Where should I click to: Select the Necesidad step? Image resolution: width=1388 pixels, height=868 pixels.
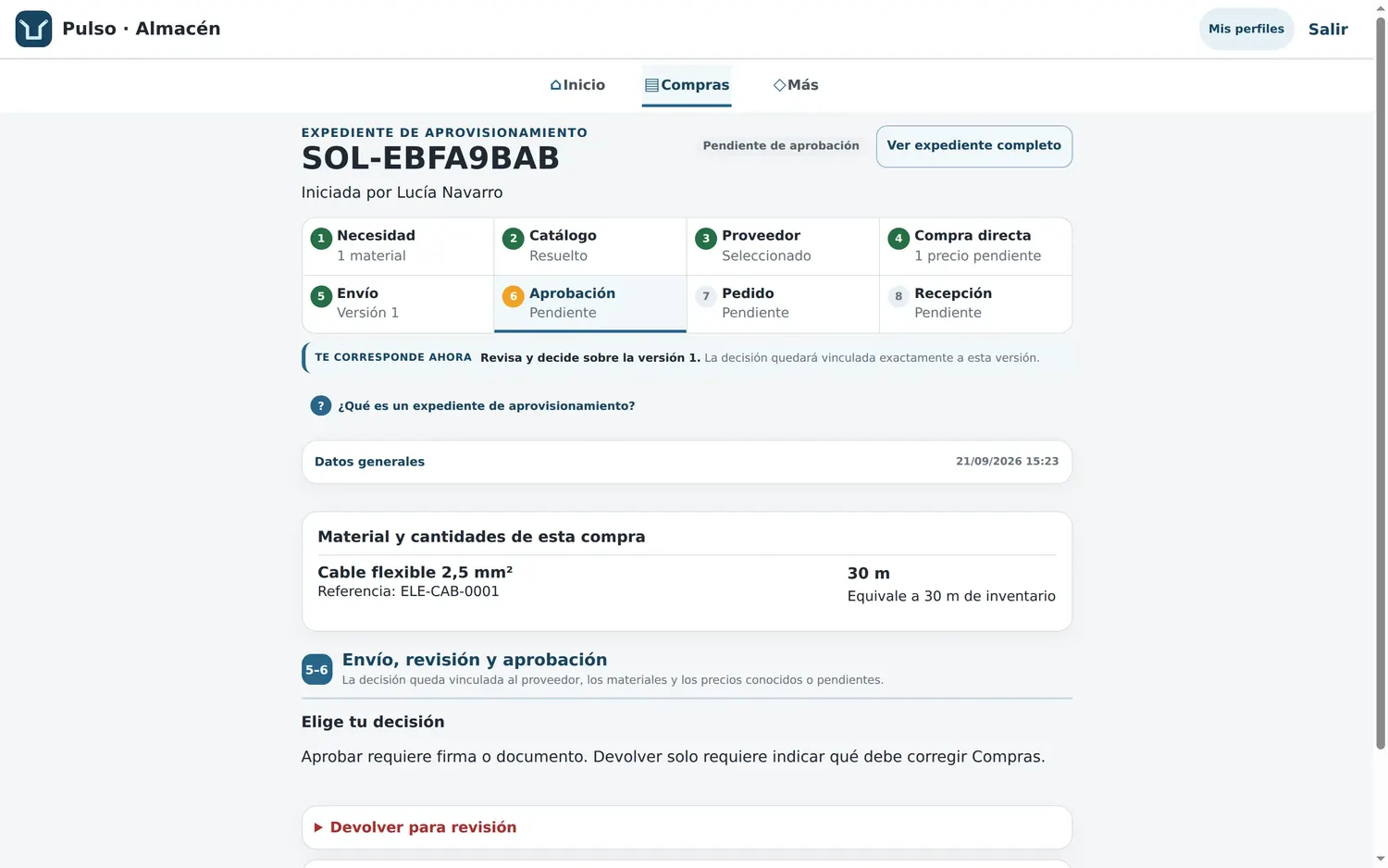coord(398,246)
